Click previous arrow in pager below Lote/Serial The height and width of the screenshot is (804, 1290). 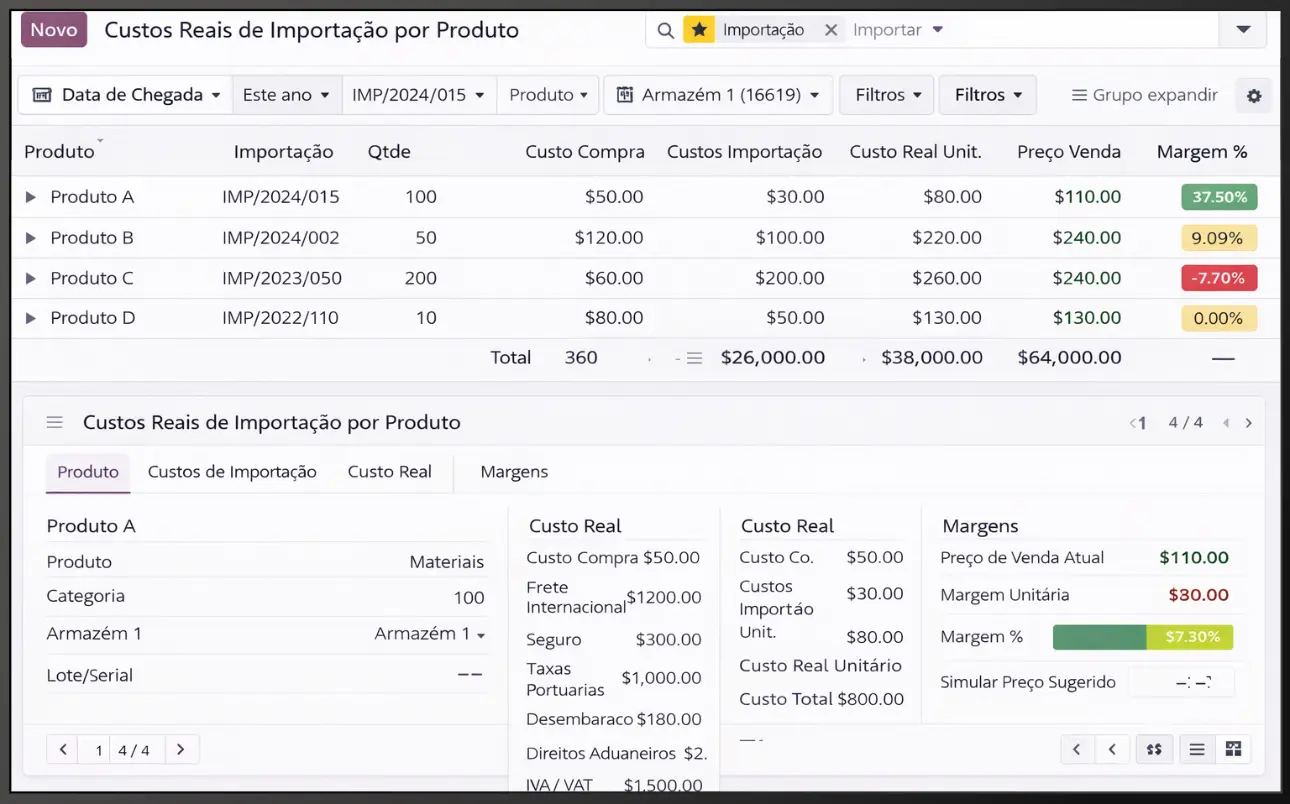pos(63,749)
